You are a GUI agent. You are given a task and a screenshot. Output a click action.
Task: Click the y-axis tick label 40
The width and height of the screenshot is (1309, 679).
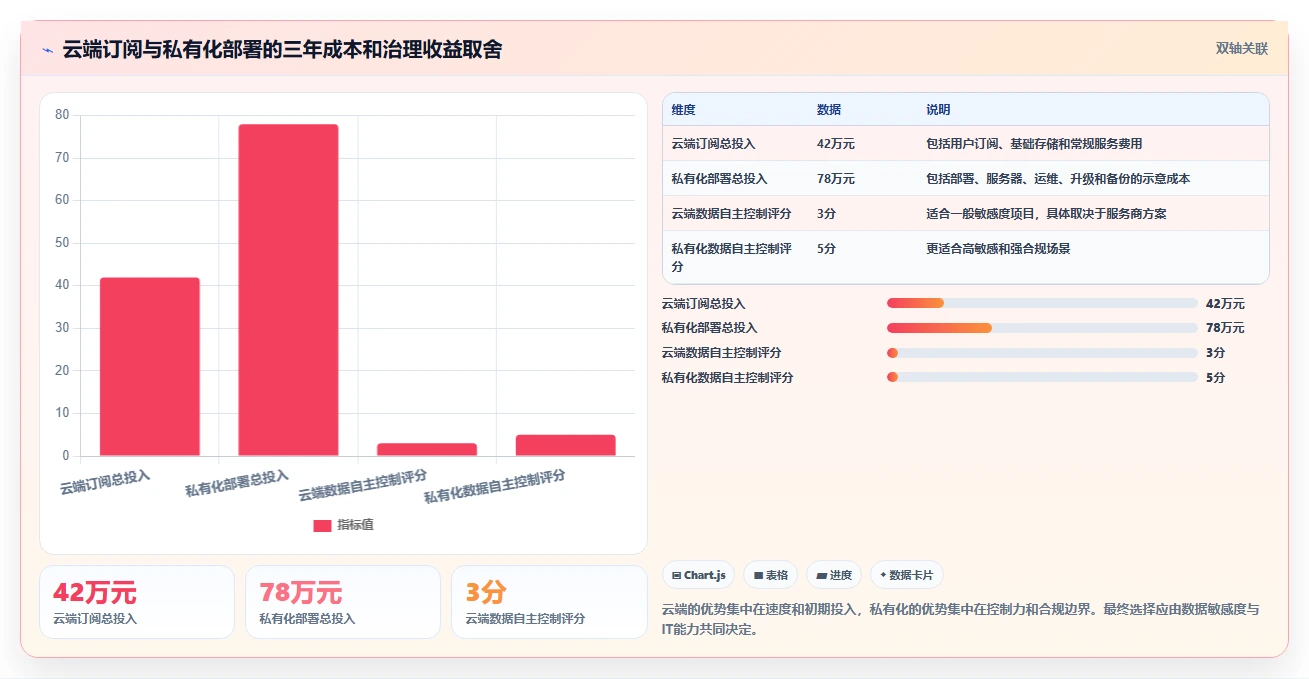pyautogui.click(x=62, y=285)
